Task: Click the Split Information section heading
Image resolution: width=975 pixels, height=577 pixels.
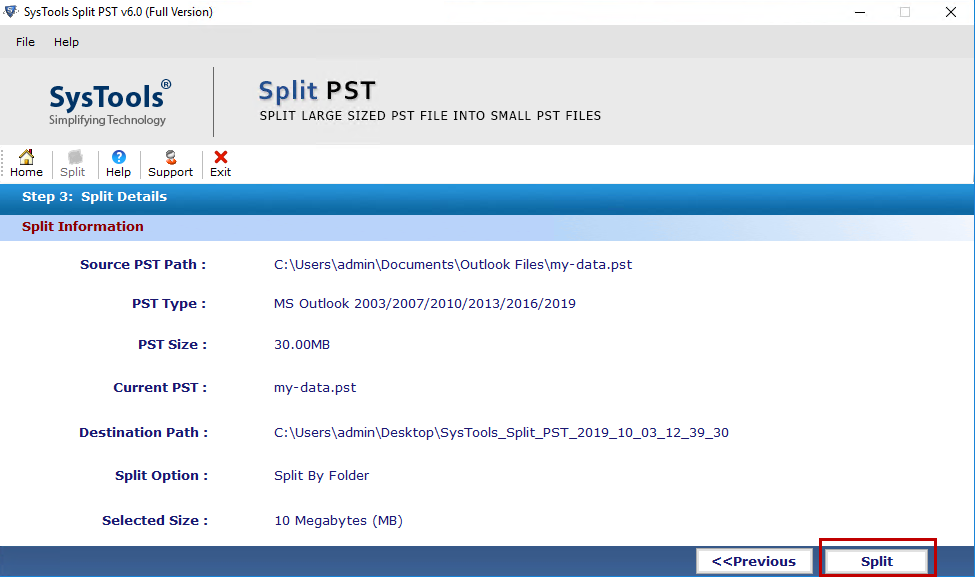Action: pyautogui.click(x=83, y=226)
